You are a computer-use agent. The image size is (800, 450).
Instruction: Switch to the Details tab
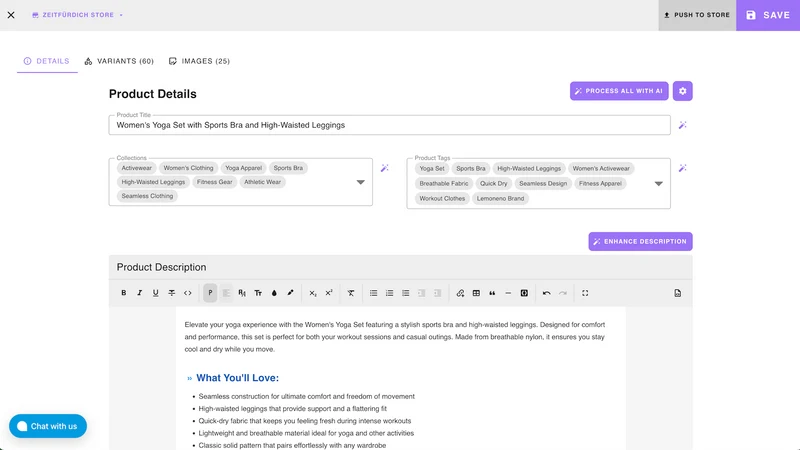pyautogui.click(x=47, y=61)
